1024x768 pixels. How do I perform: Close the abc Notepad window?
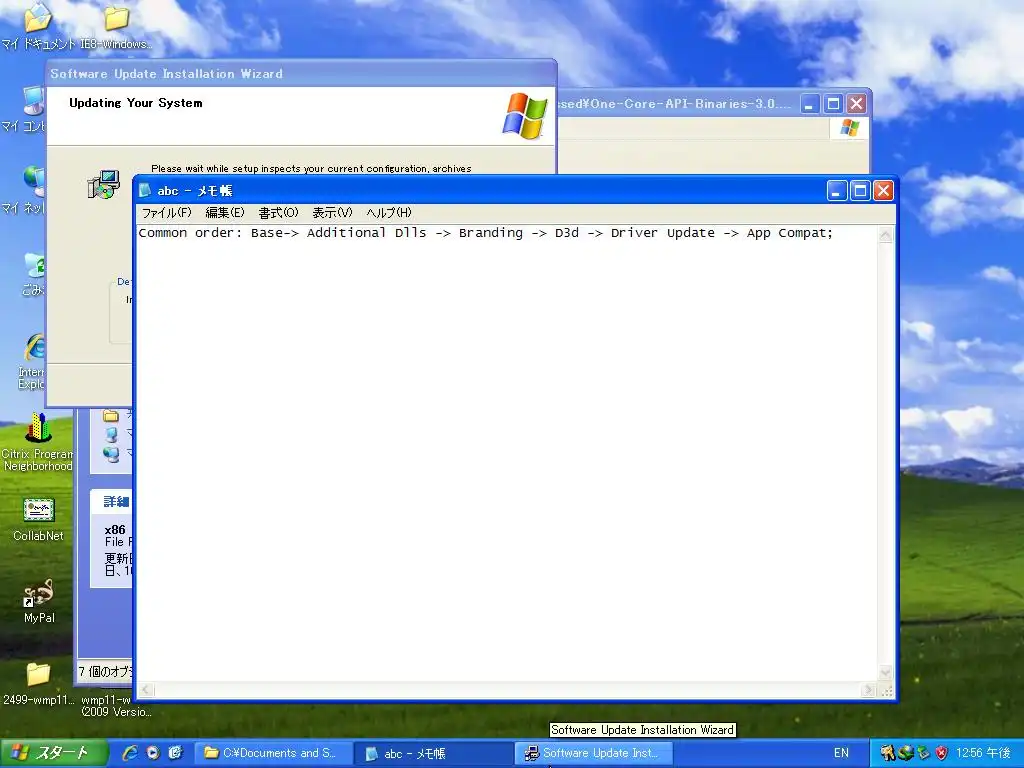(x=883, y=191)
